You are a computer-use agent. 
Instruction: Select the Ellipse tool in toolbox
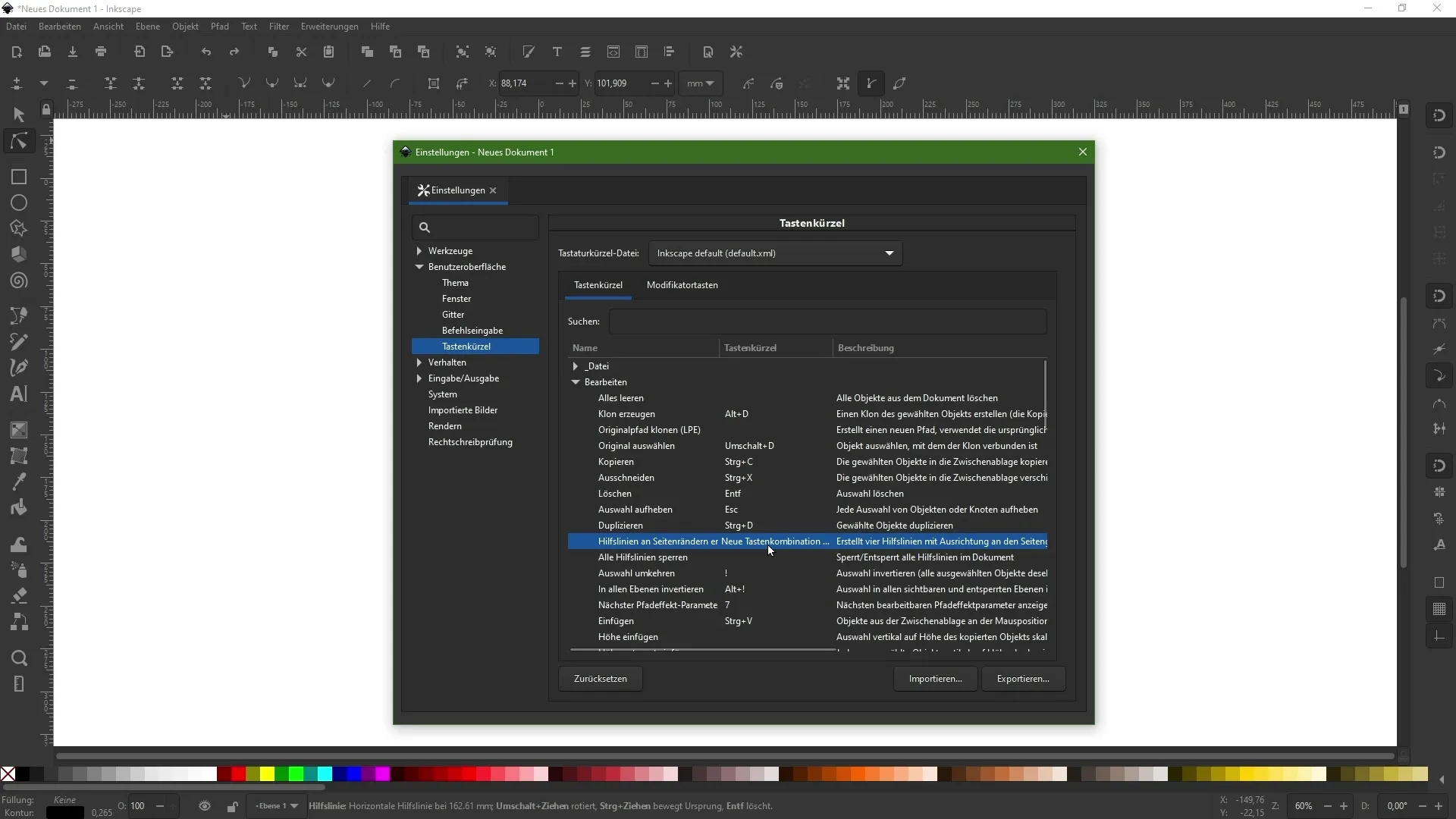click(19, 203)
